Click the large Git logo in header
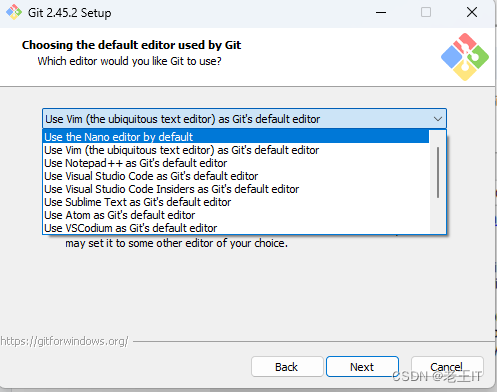 [x=465, y=57]
